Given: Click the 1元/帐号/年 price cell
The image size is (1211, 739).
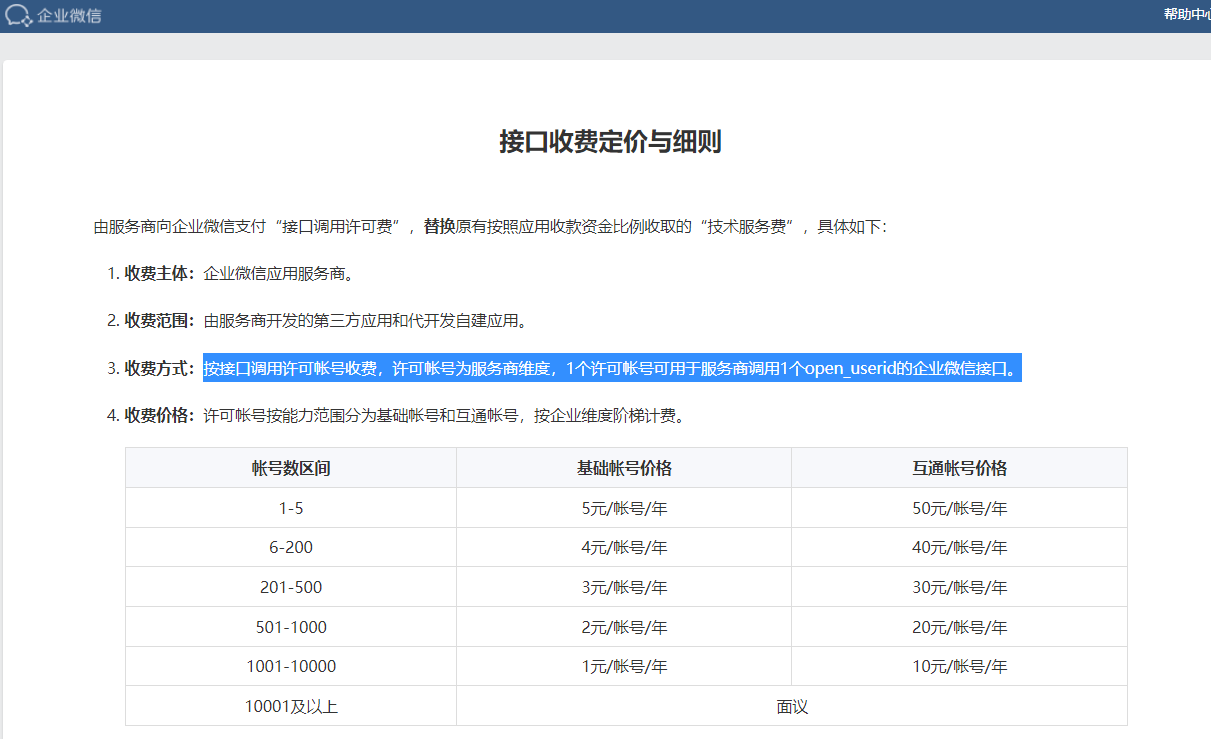Looking at the screenshot, I should point(624,667).
